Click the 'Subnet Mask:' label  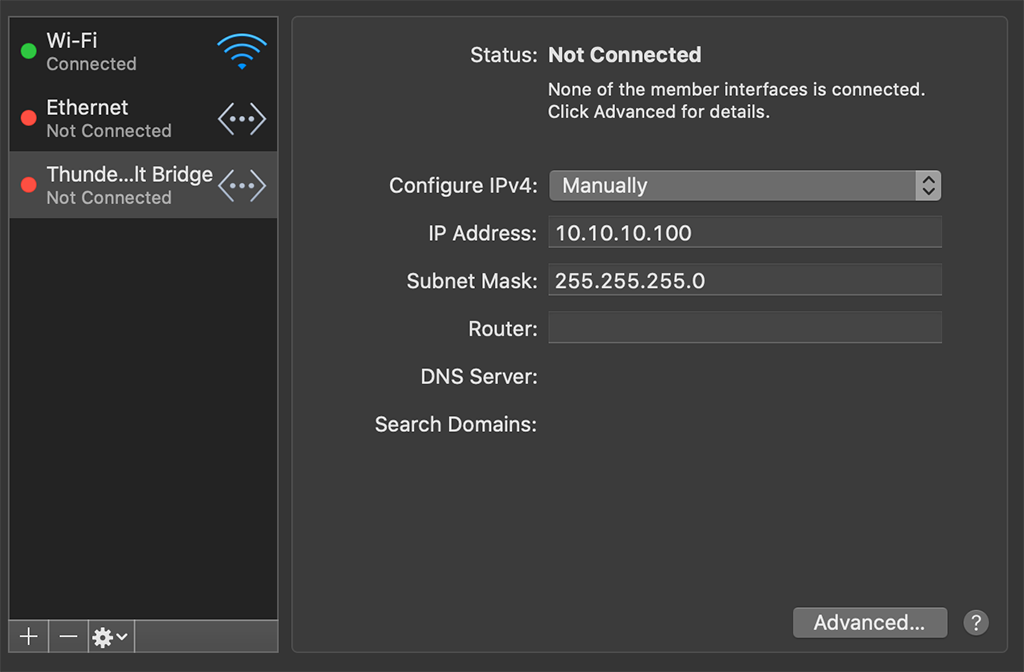tap(472, 281)
